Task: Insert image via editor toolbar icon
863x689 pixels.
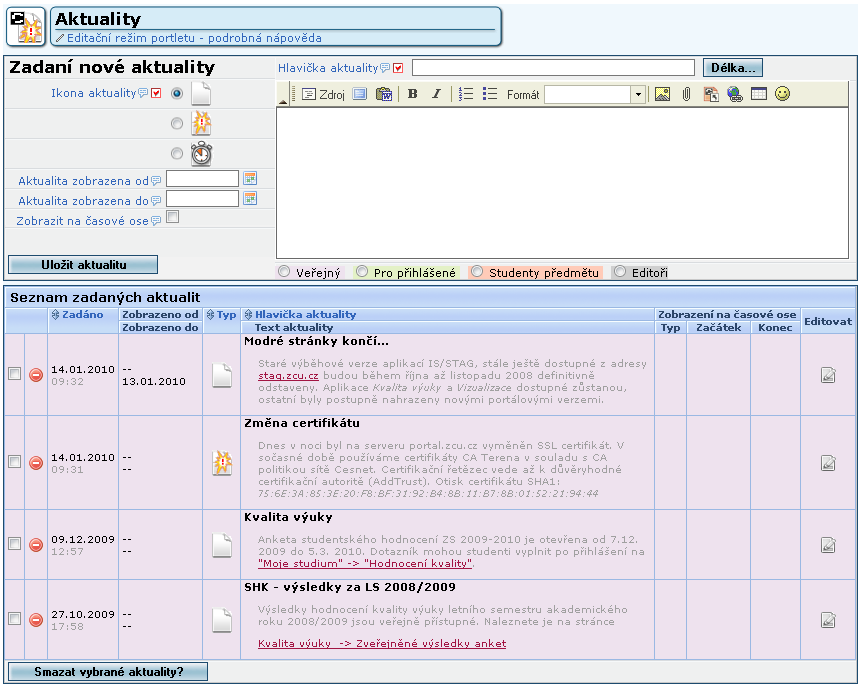Action: 662,94
